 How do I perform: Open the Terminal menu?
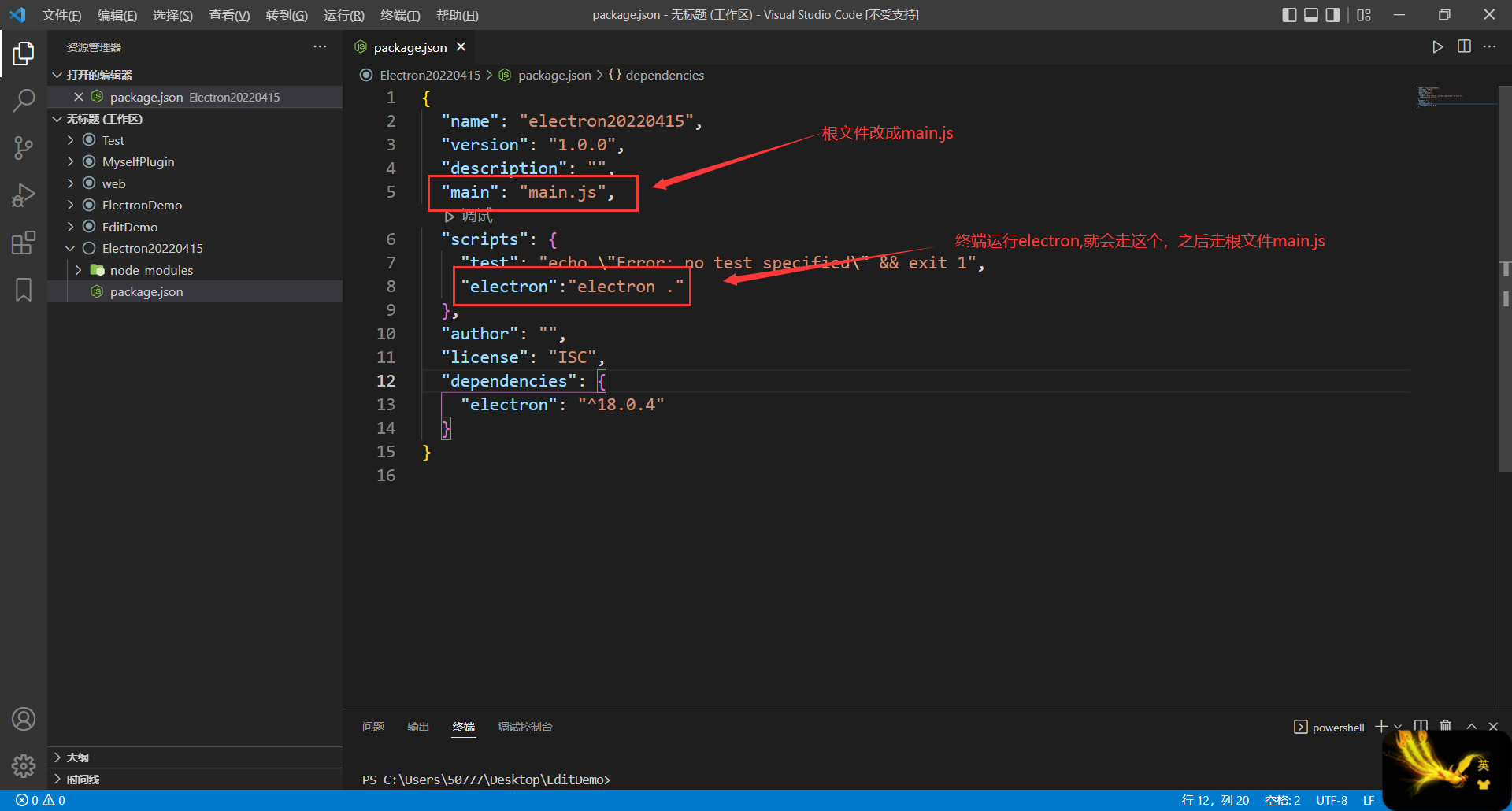click(x=400, y=15)
